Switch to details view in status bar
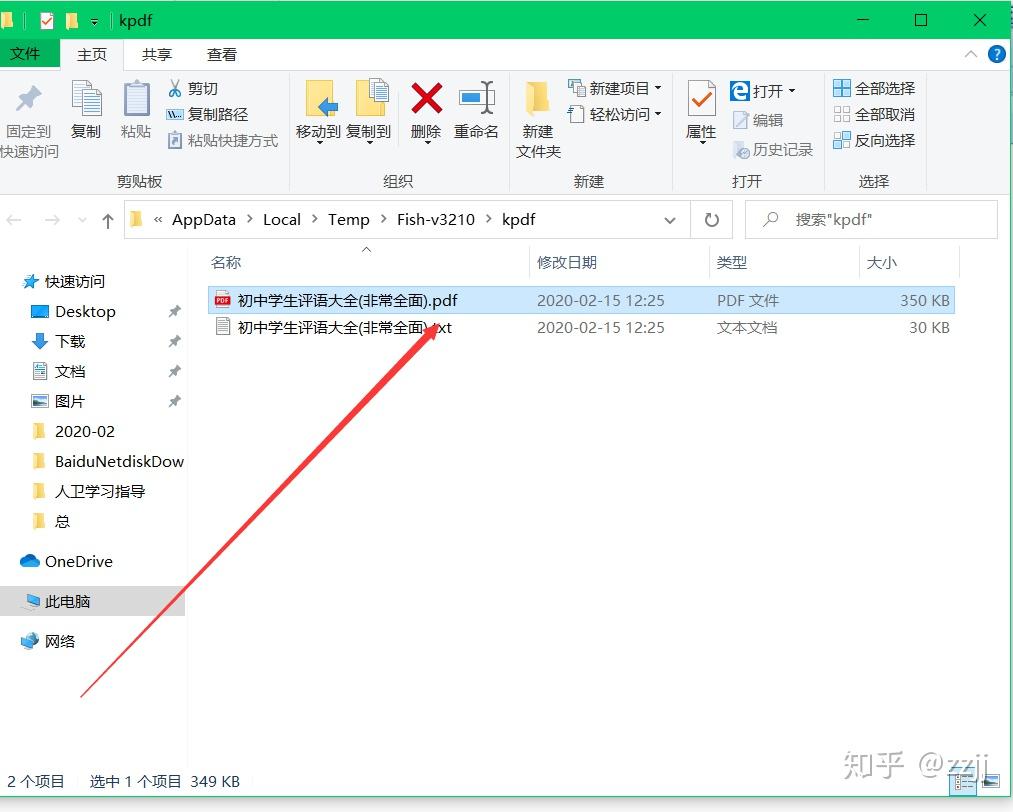This screenshot has height=812, width=1013. point(964,783)
